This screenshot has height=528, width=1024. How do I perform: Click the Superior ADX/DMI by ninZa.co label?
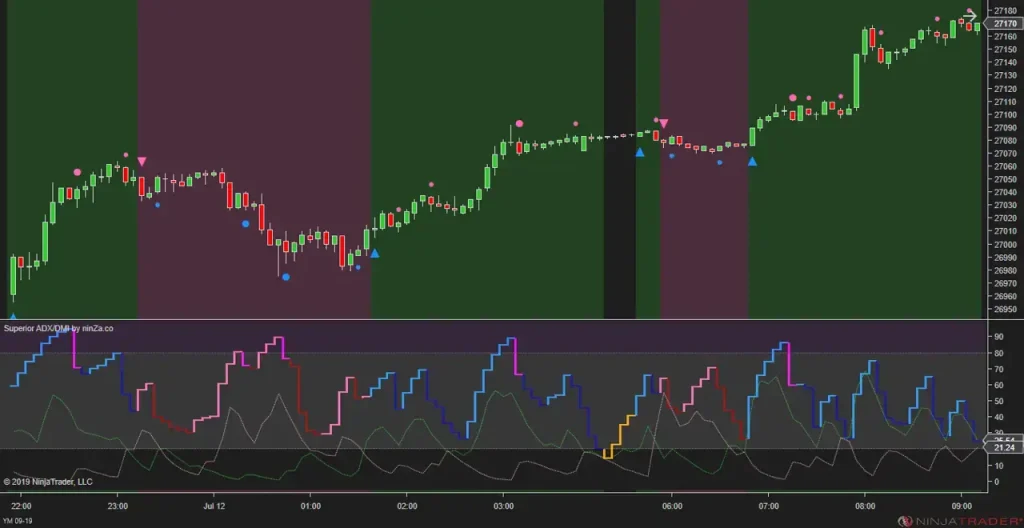coord(58,328)
